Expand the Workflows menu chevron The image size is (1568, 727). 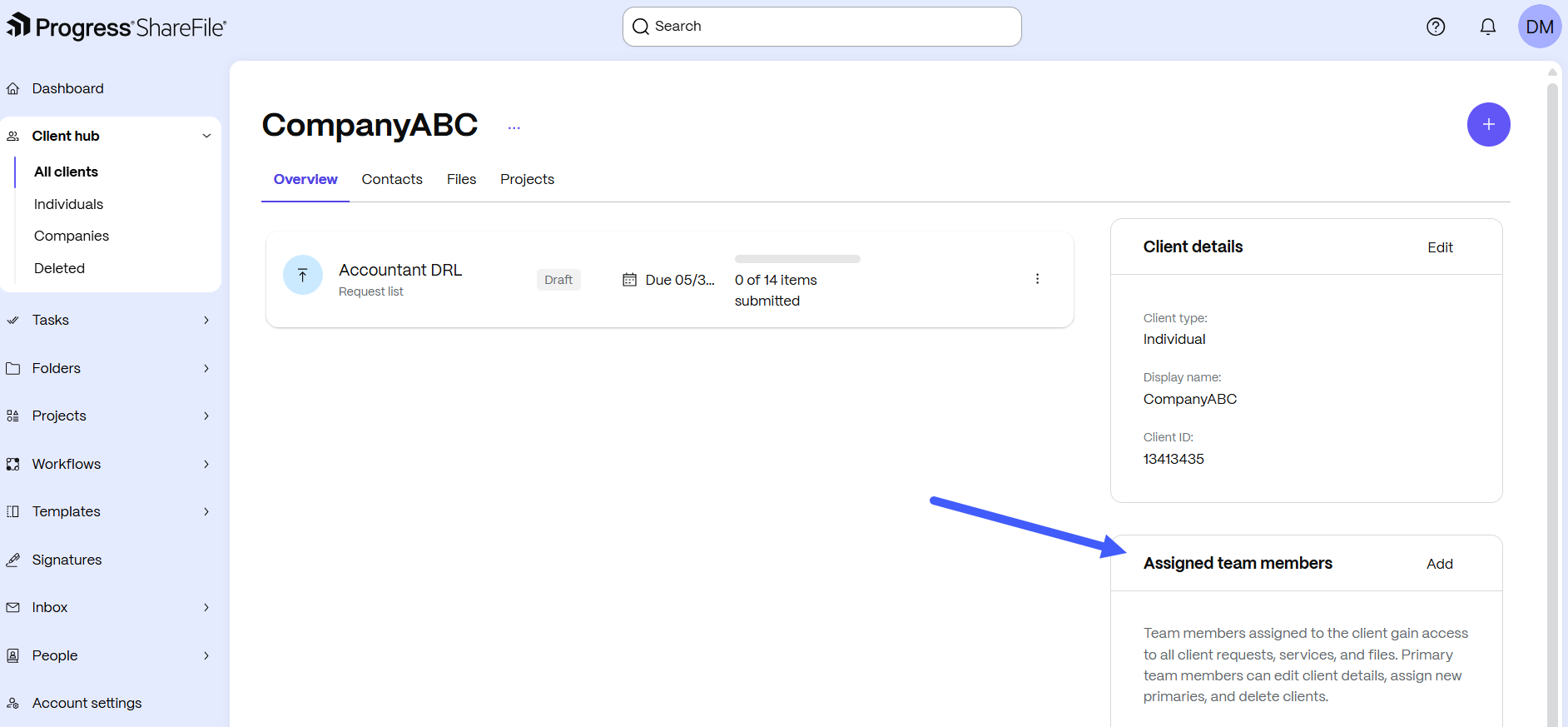pyautogui.click(x=206, y=464)
